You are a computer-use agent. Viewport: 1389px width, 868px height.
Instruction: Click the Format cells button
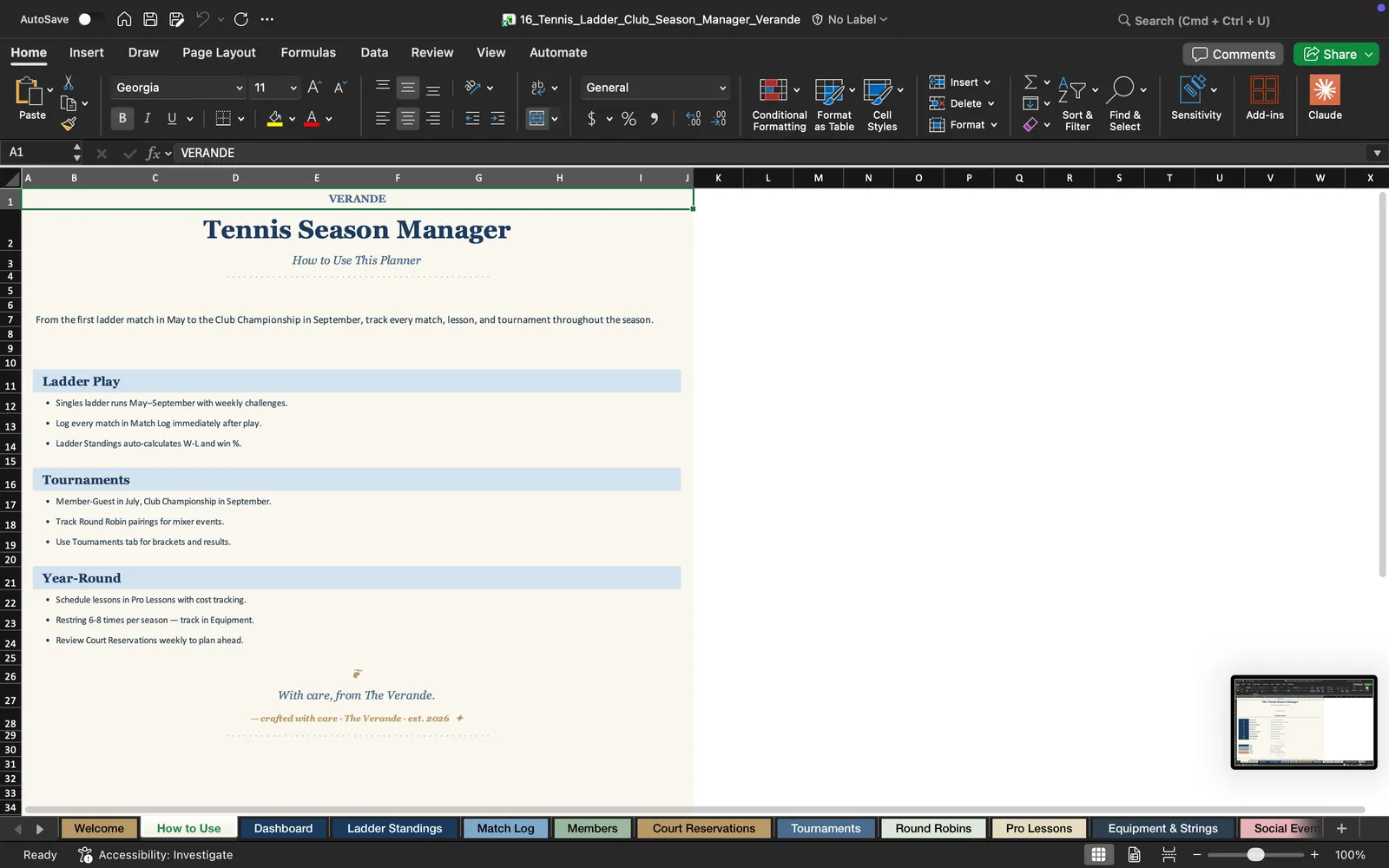pyautogui.click(x=964, y=125)
